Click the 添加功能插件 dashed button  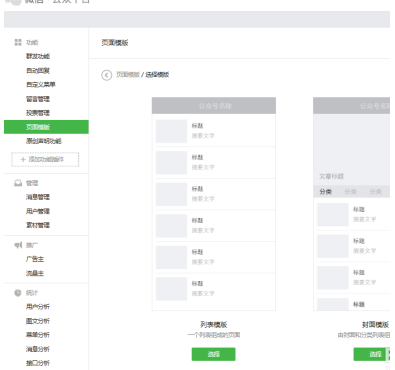pyautogui.click(x=45, y=159)
